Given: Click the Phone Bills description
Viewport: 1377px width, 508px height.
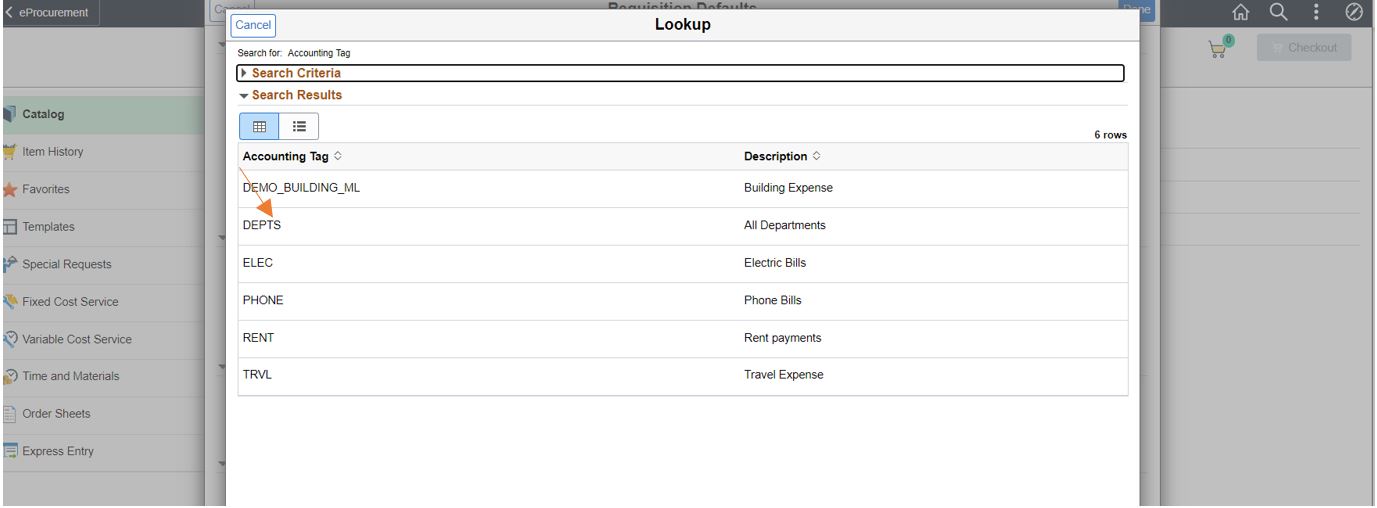Looking at the screenshot, I should point(773,301).
